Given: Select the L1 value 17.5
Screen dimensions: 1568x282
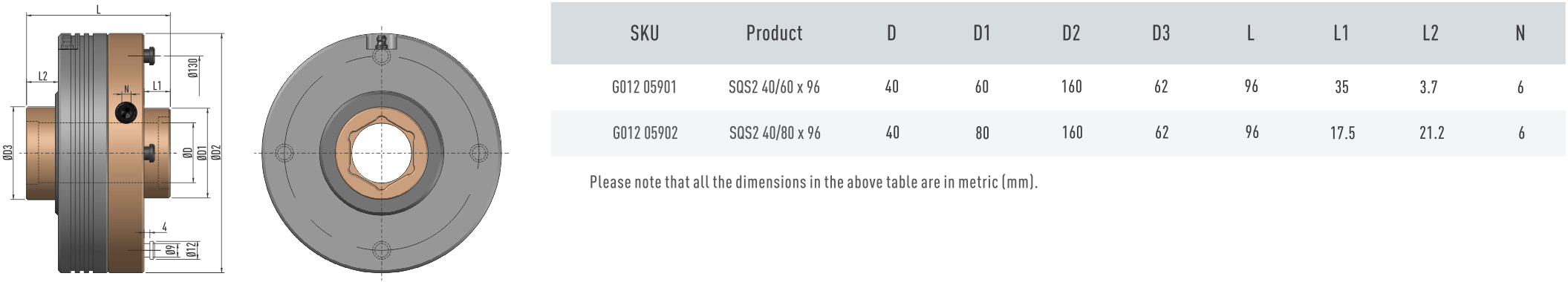Looking at the screenshot, I should pyautogui.click(x=1342, y=134).
